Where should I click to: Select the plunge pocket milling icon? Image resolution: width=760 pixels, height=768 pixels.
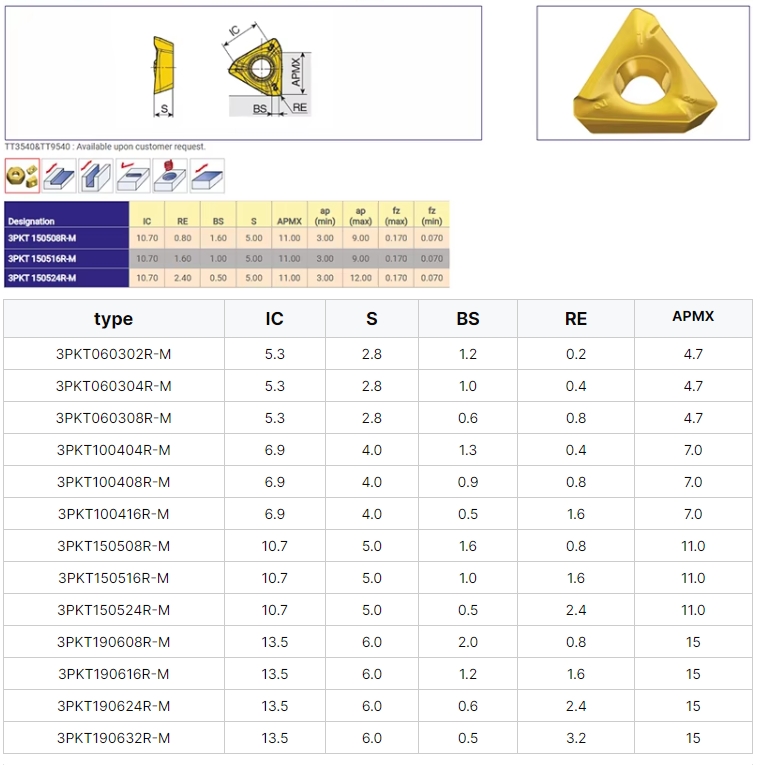(170, 176)
